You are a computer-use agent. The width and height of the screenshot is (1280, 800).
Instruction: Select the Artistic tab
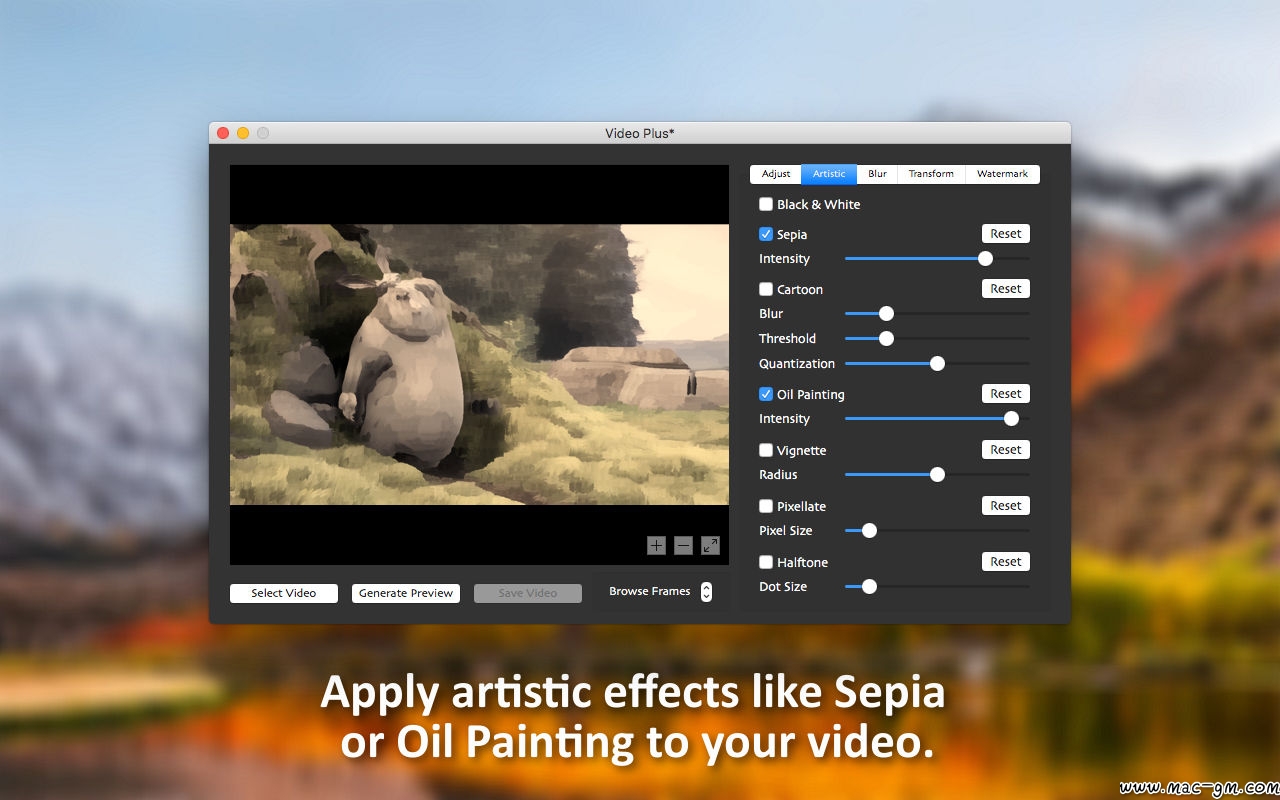829,174
